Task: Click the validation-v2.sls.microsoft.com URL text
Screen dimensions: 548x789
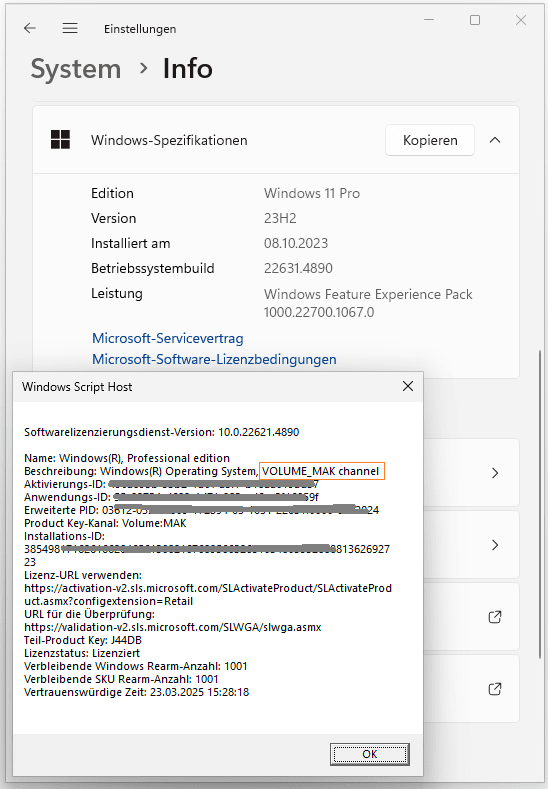Action: click(173, 627)
